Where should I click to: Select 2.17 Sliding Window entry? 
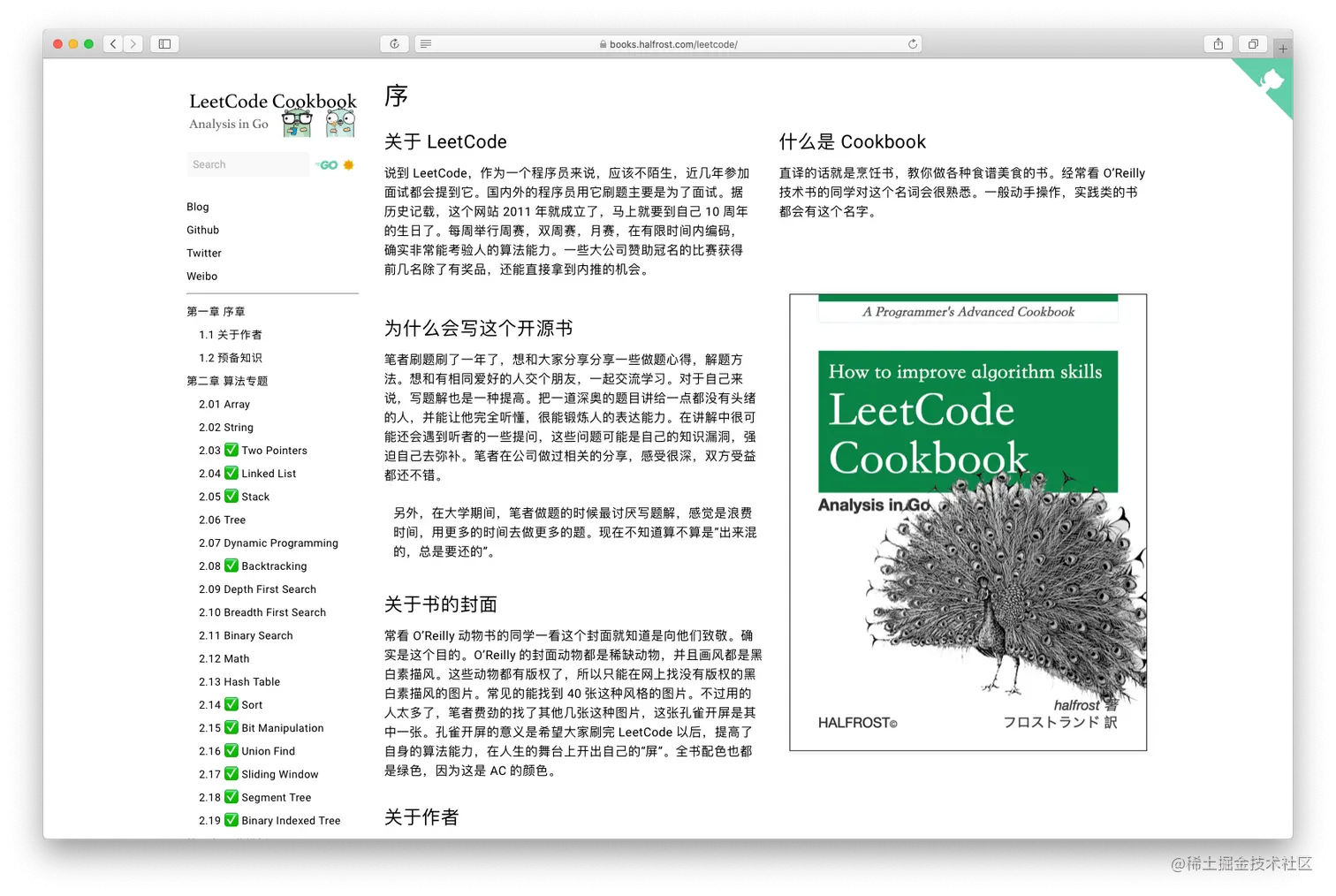point(259,774)
